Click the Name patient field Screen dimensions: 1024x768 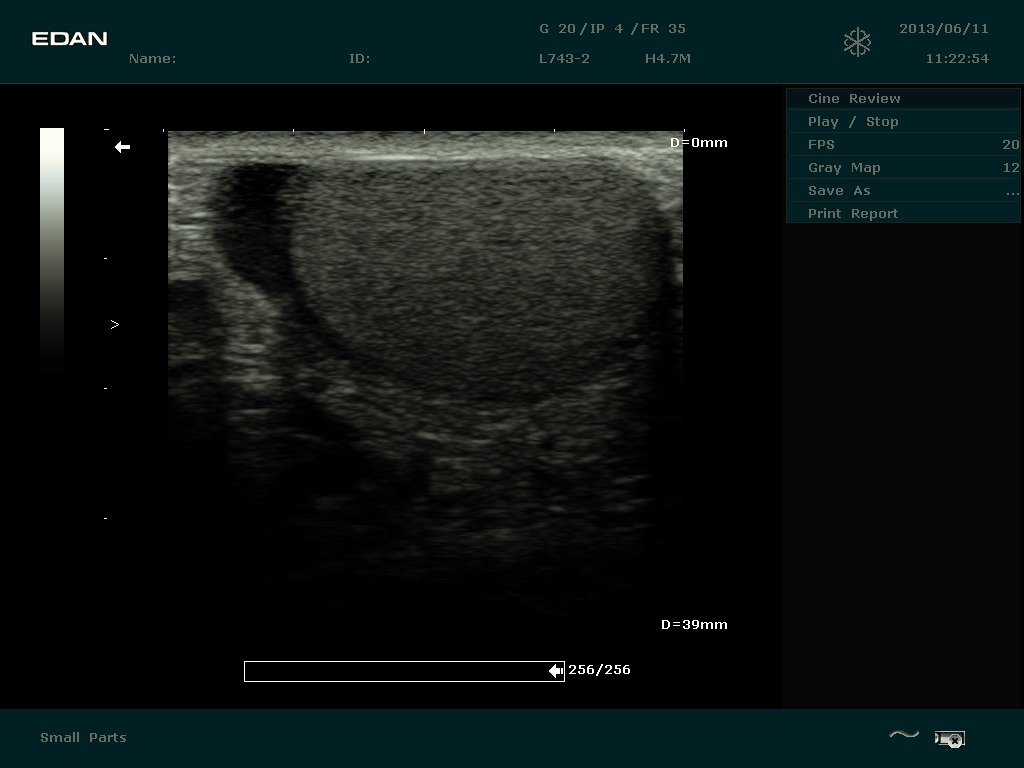pyautogui.click(x=152, y=58)
